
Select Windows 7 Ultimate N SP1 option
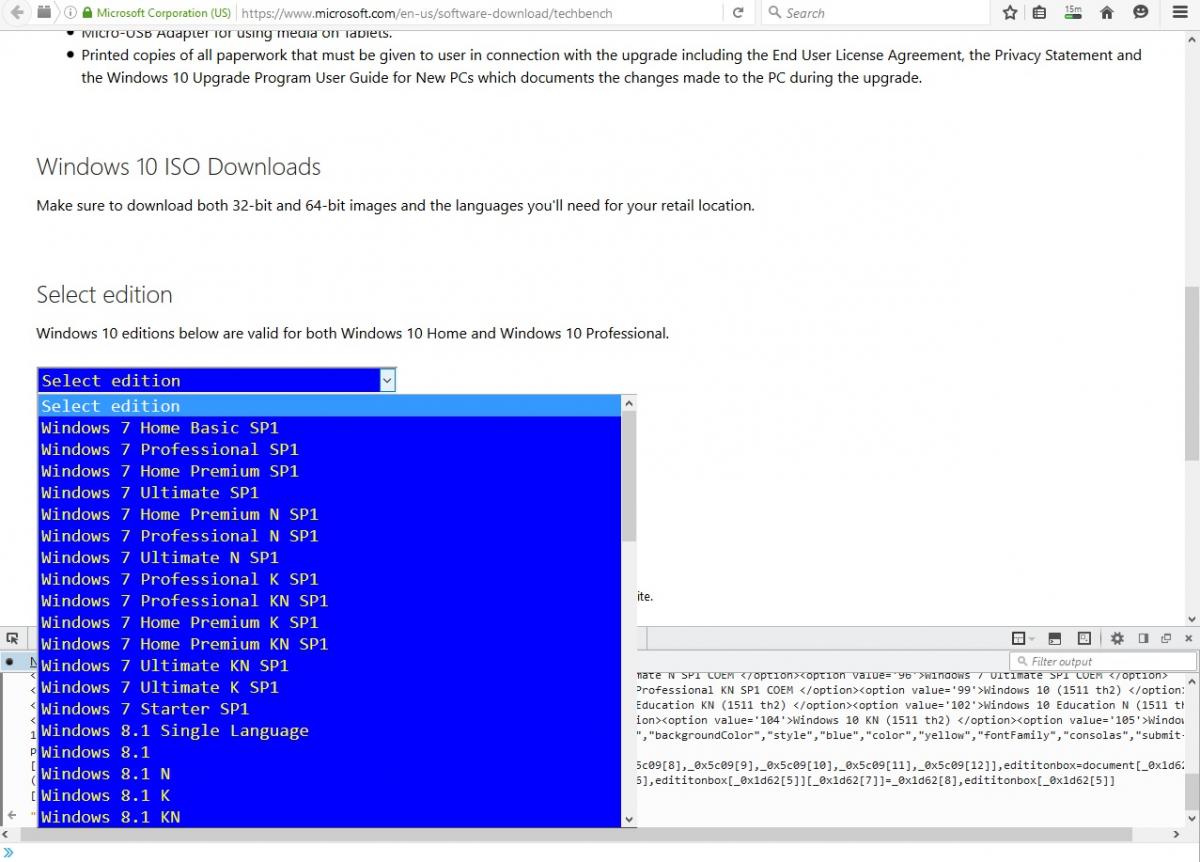pos(329,557)
